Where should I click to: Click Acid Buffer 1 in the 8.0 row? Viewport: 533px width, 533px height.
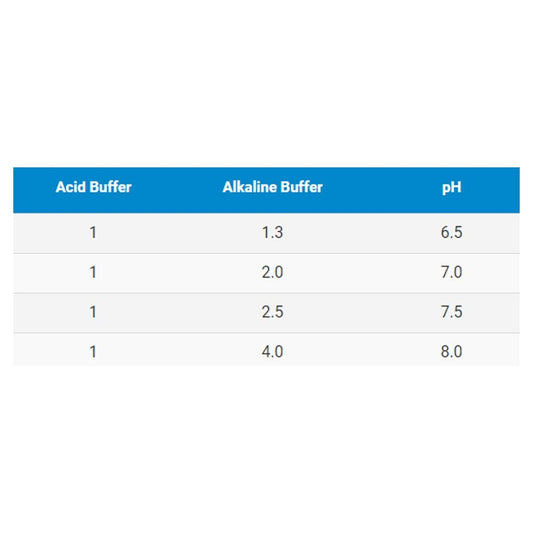[93, 352]
